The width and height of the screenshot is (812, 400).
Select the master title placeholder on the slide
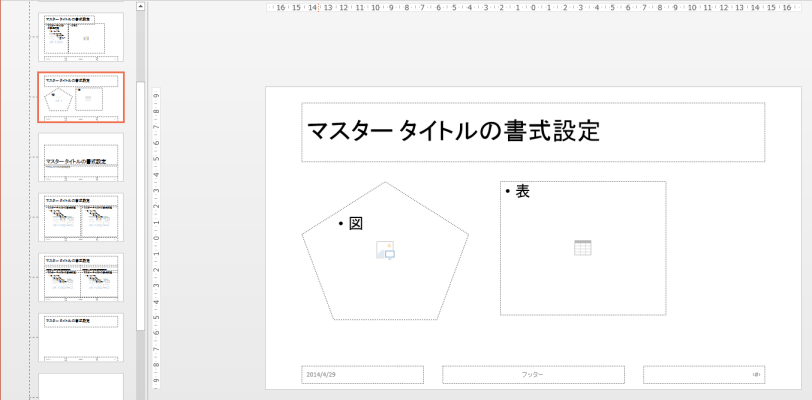tap(533, 132)
